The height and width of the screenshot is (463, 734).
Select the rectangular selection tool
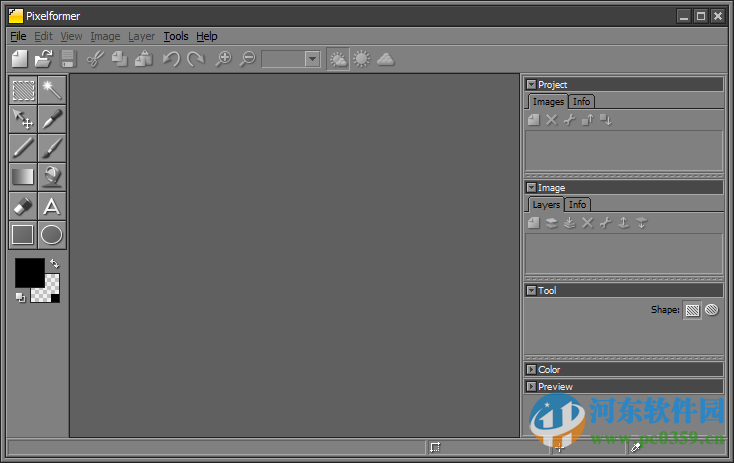(x=23, y=90)
